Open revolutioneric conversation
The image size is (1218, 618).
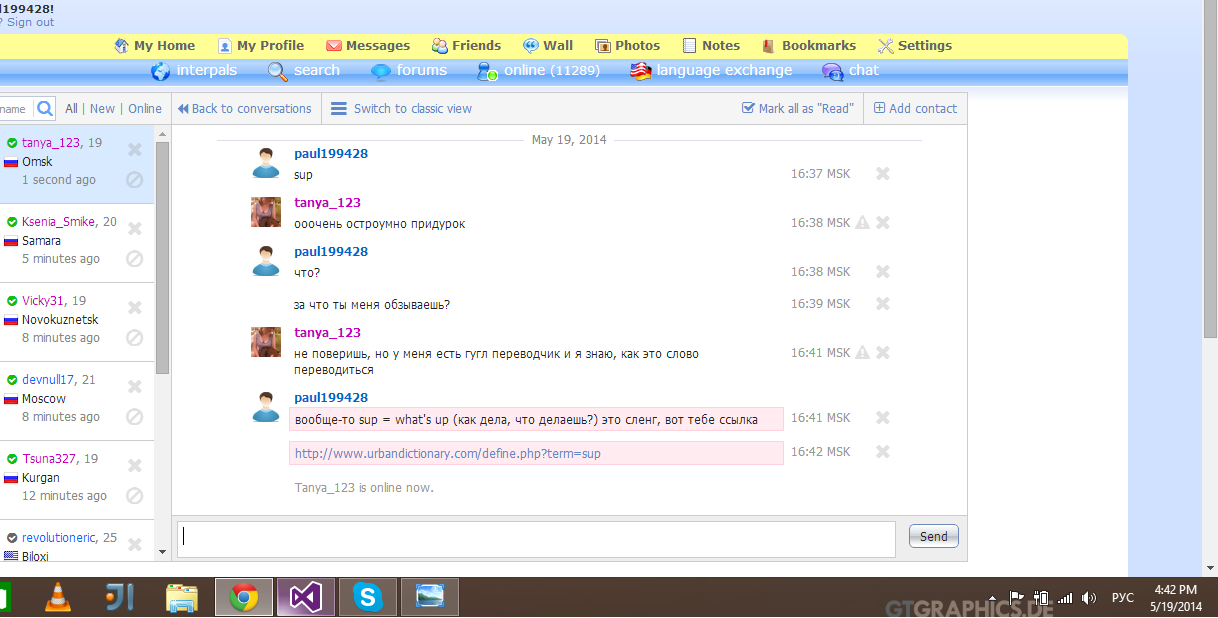(77, 542)
